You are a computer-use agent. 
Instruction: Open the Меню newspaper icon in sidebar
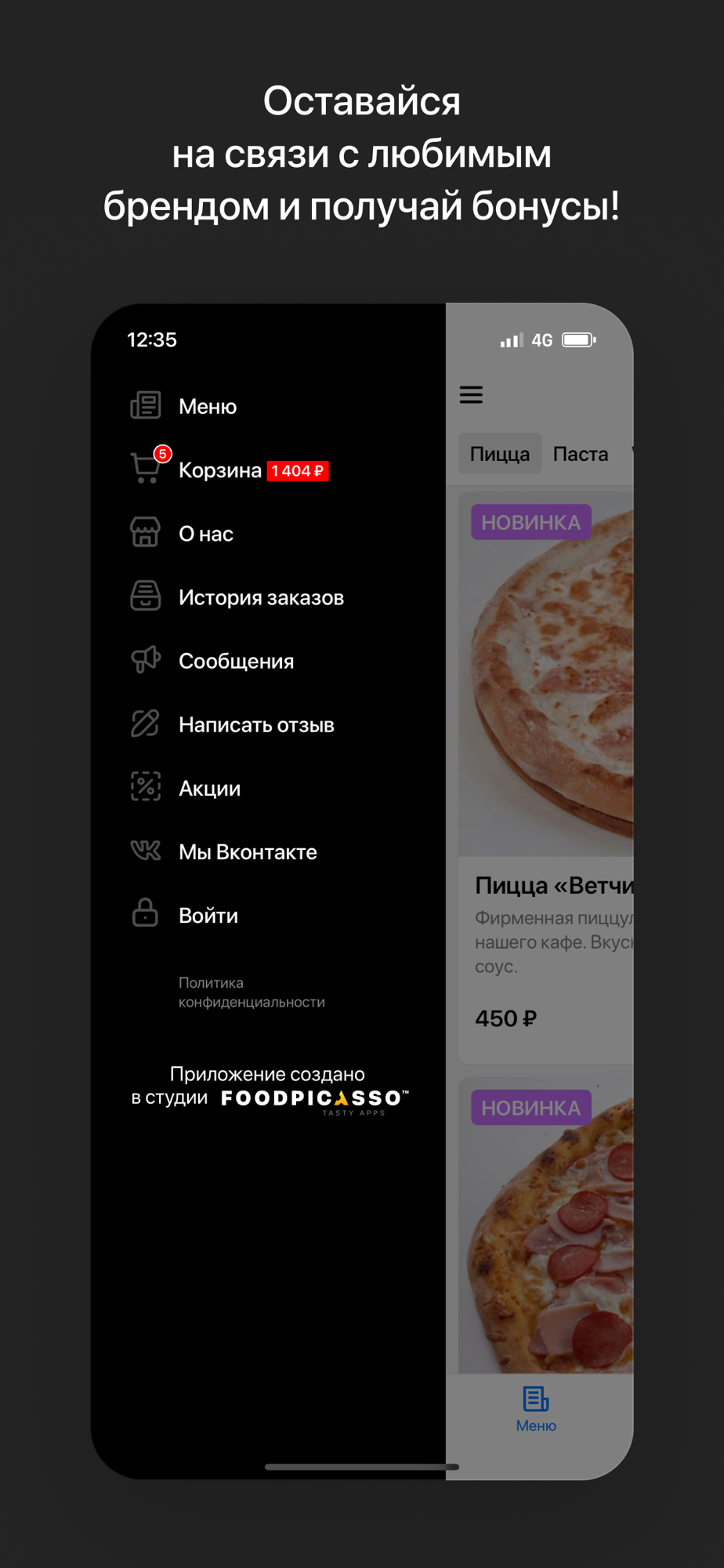[146, 405]
